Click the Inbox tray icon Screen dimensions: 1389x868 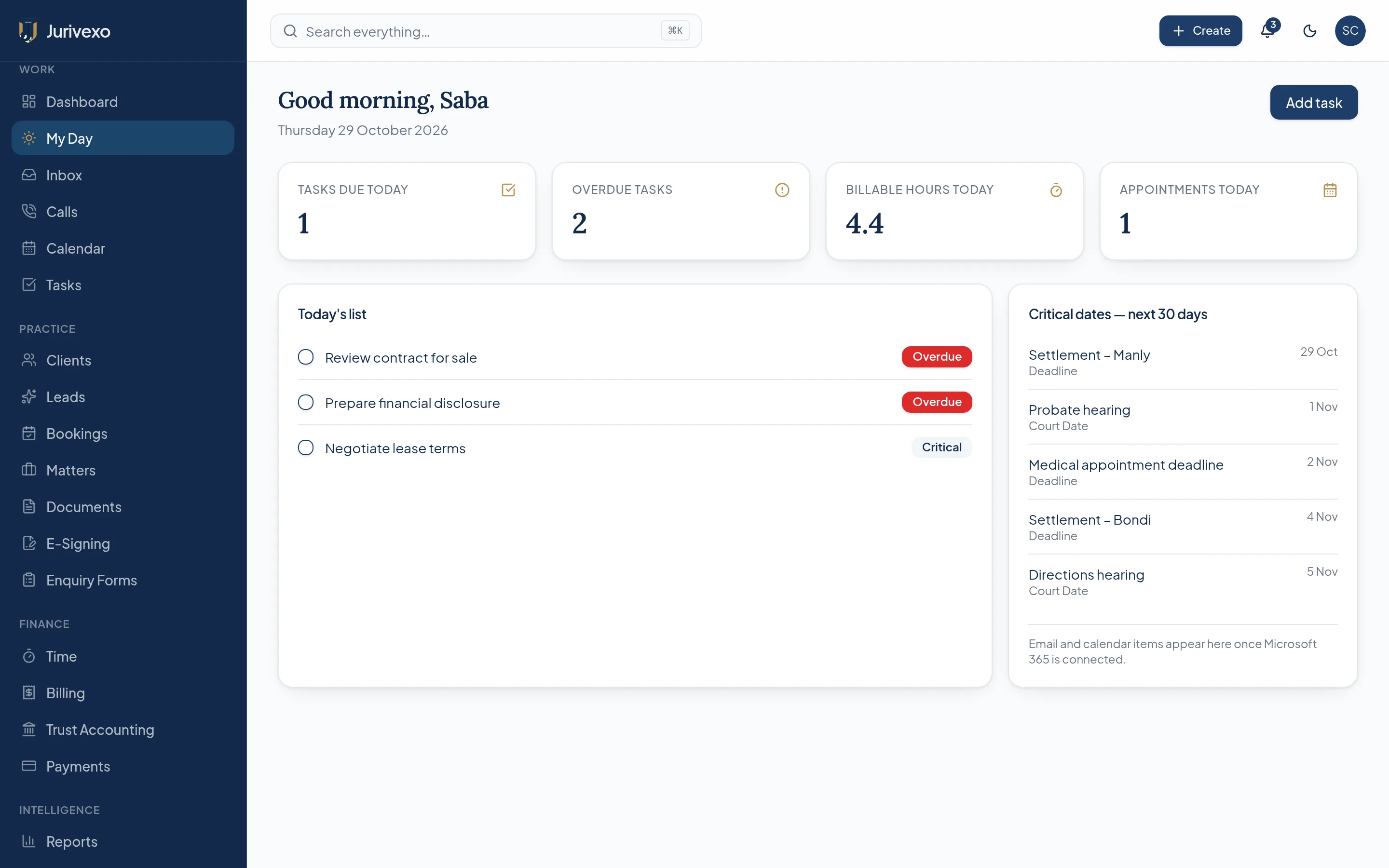click(x=29, y=175)
